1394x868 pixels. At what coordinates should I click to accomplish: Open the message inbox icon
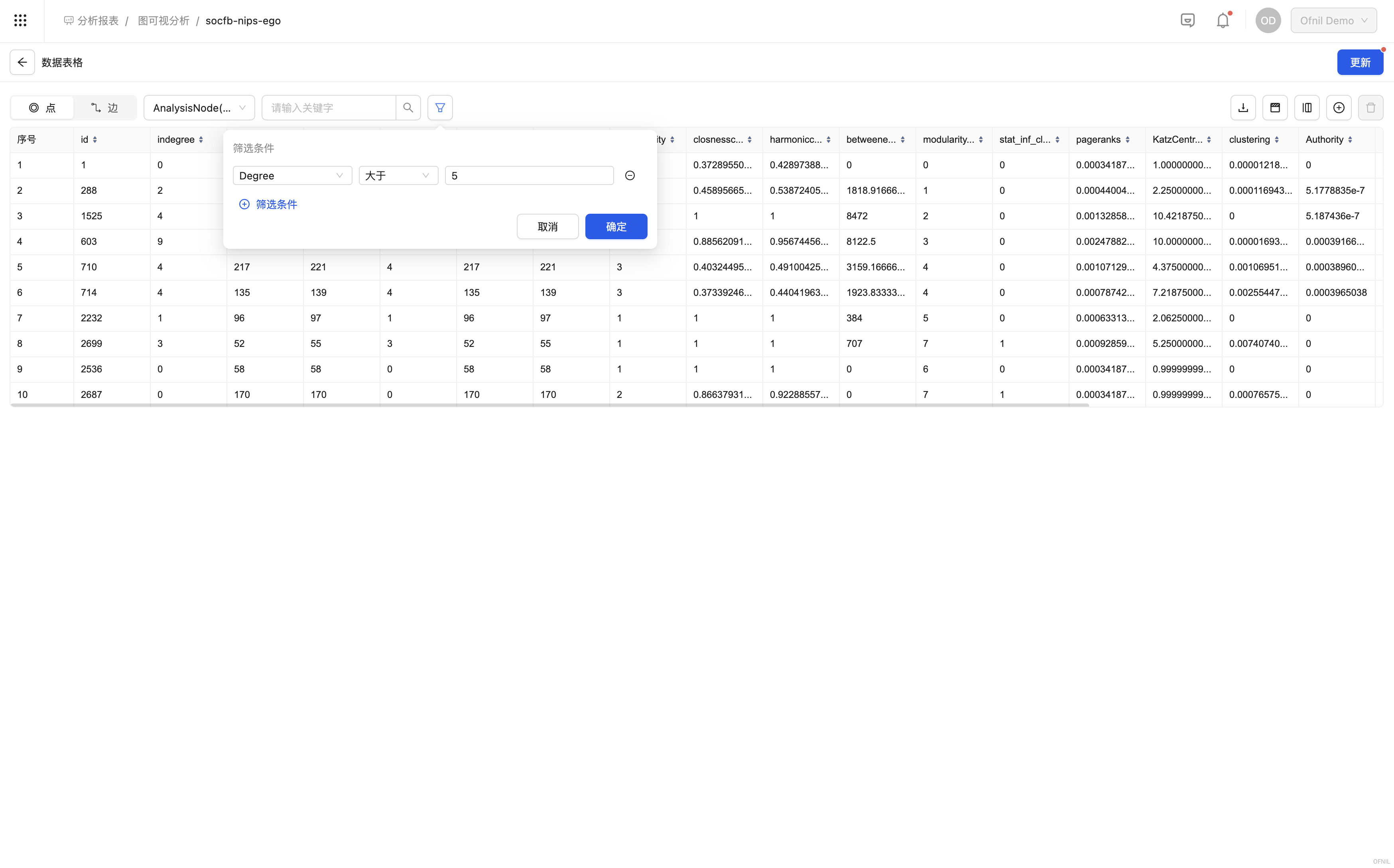(x=1187, y=21)
